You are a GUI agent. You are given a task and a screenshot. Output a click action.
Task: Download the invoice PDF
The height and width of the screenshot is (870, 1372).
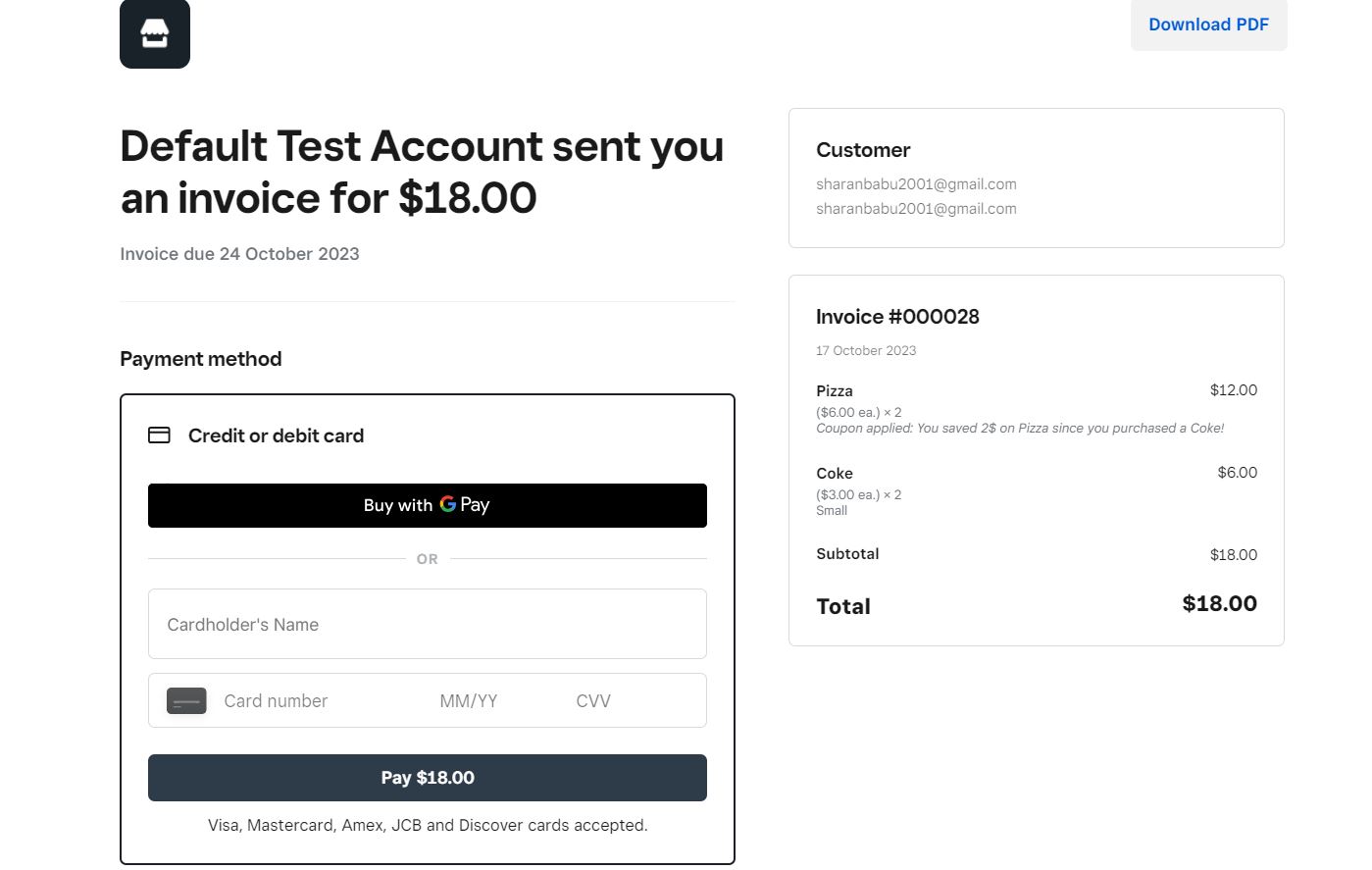(x=1208, y=25)
